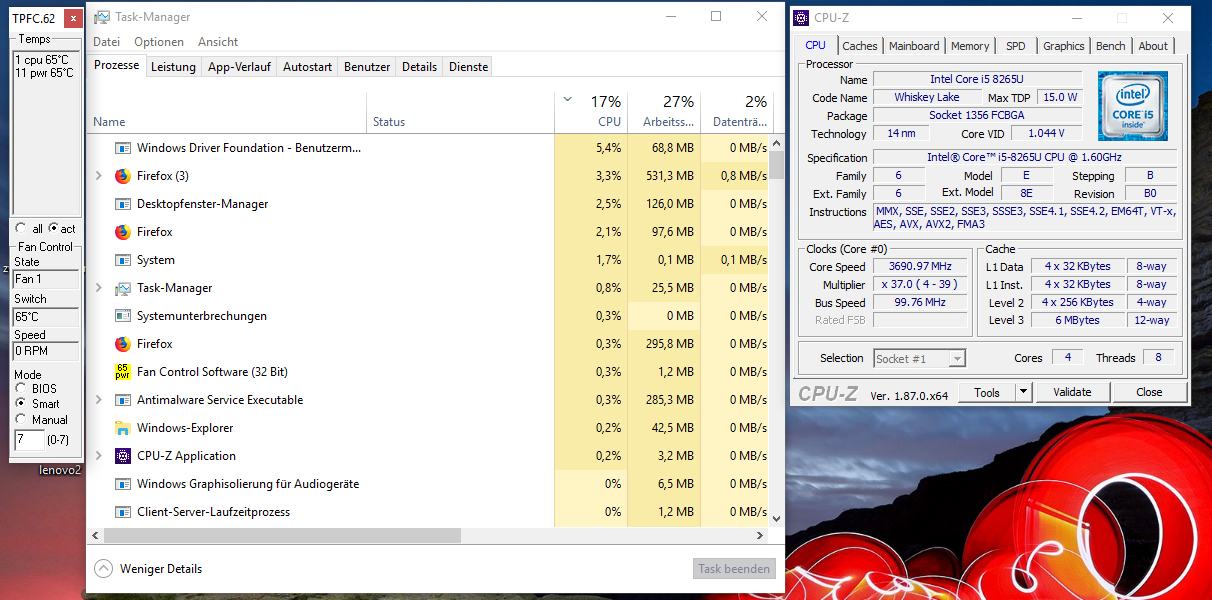This screenshot has height=600, width=1212.
Task: Switch to the Benutzer tab
Action: pos(367,67)
